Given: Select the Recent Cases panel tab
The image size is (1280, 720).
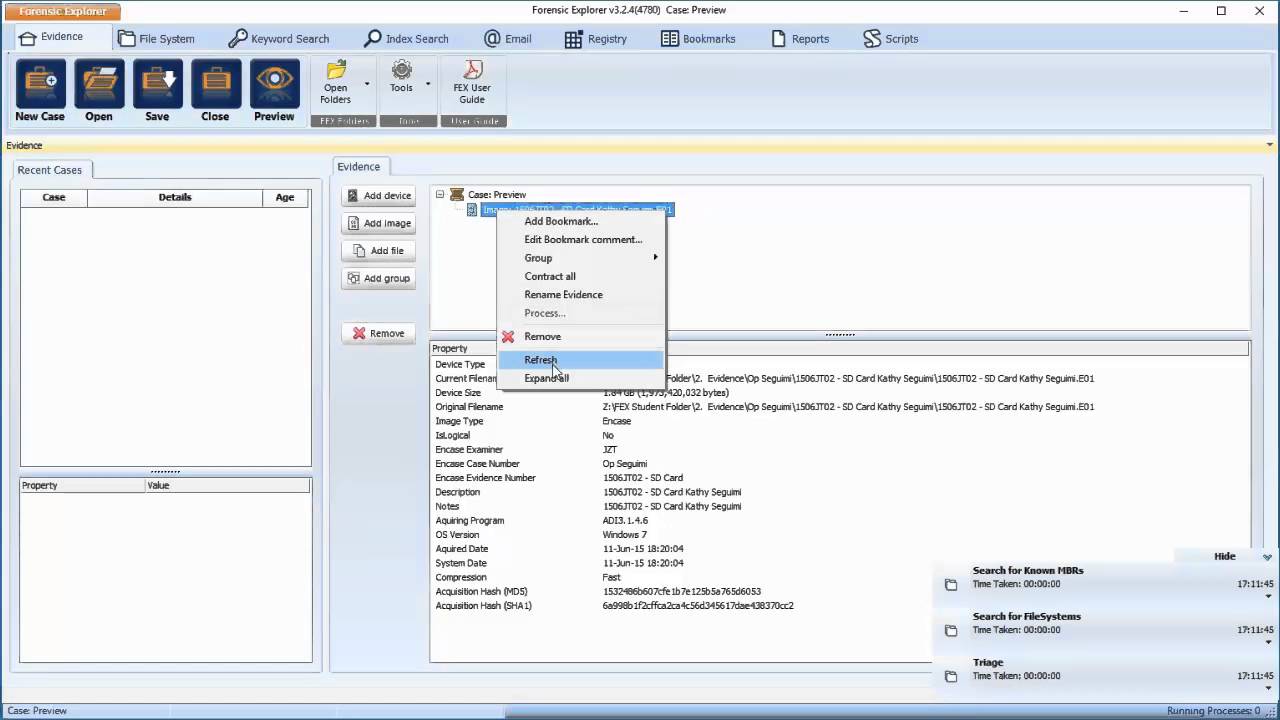Looking at the screenshot, I should (x=50, y=170).
